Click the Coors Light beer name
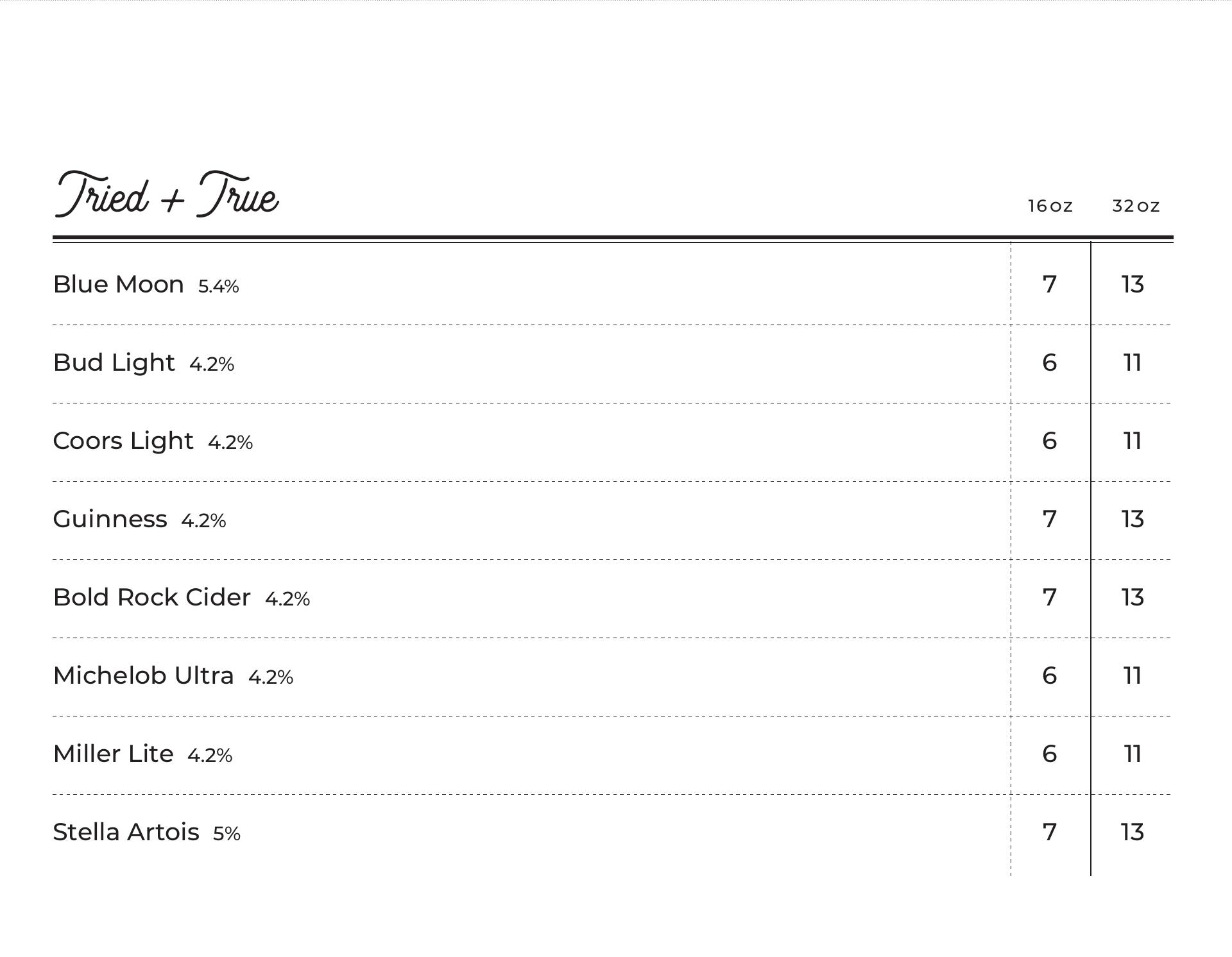 [x=123, y=441]
